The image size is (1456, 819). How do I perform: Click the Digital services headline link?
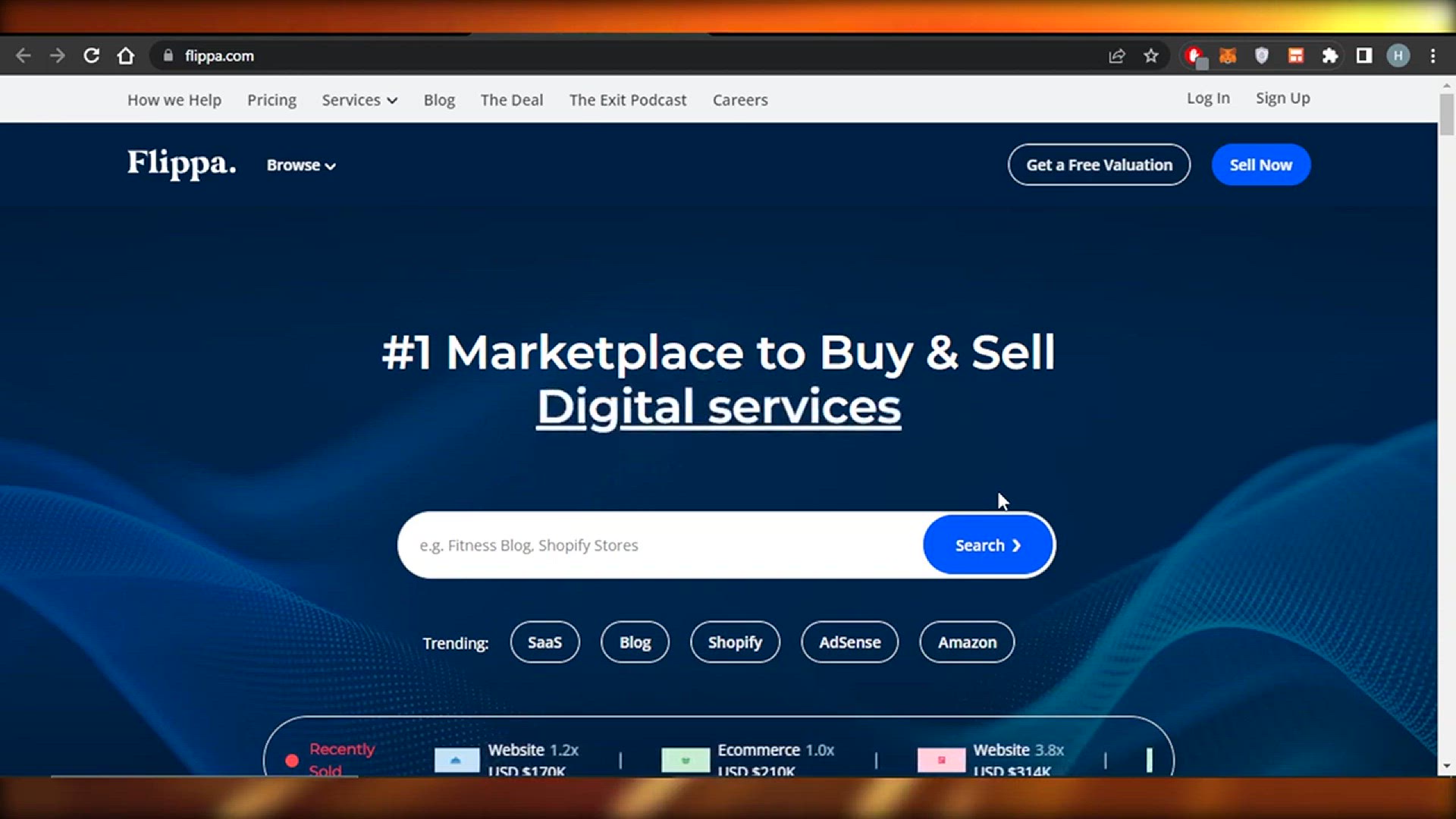(x=719, y=407)
